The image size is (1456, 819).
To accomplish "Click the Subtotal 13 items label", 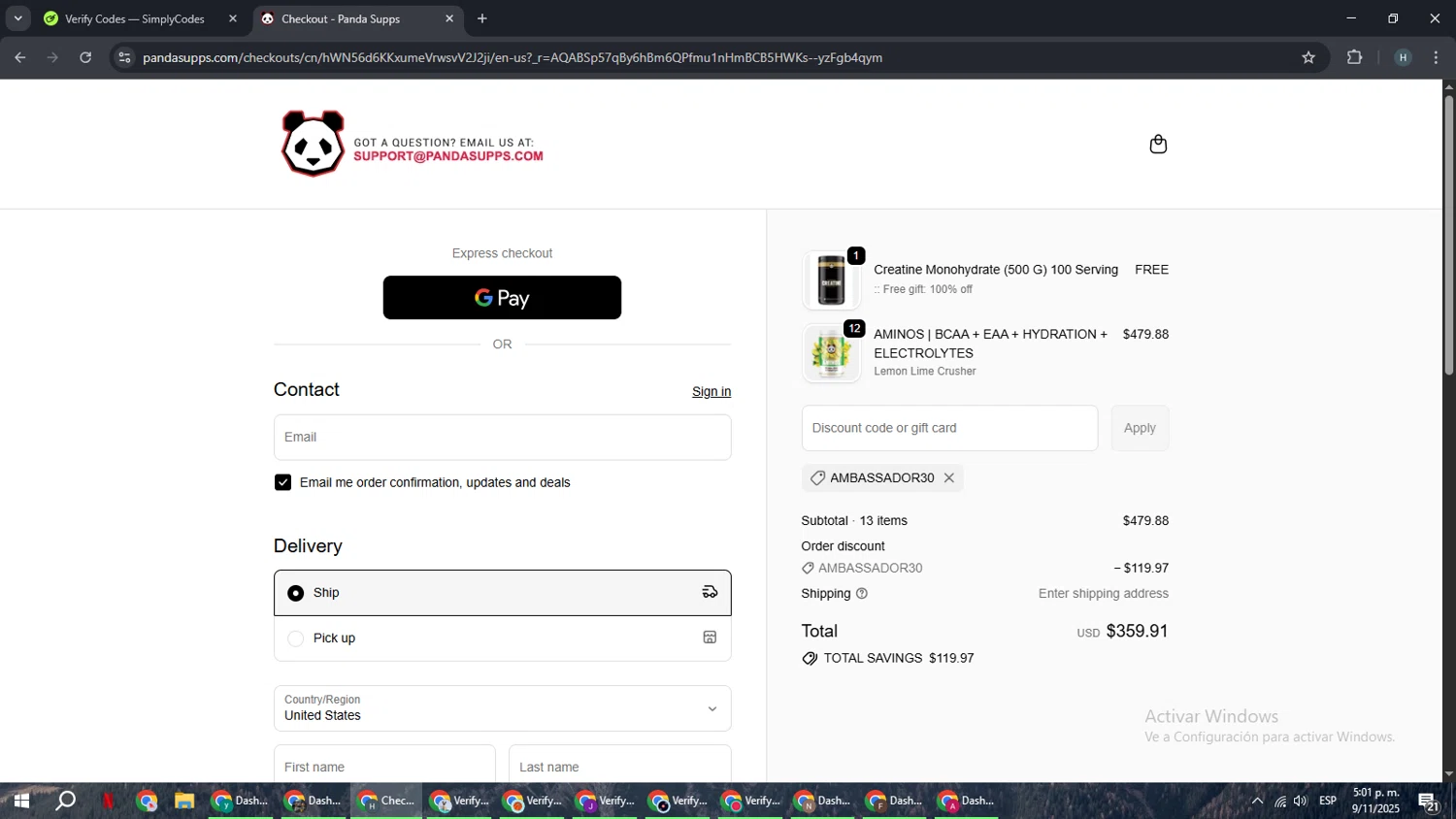I will tap(854, 521).
